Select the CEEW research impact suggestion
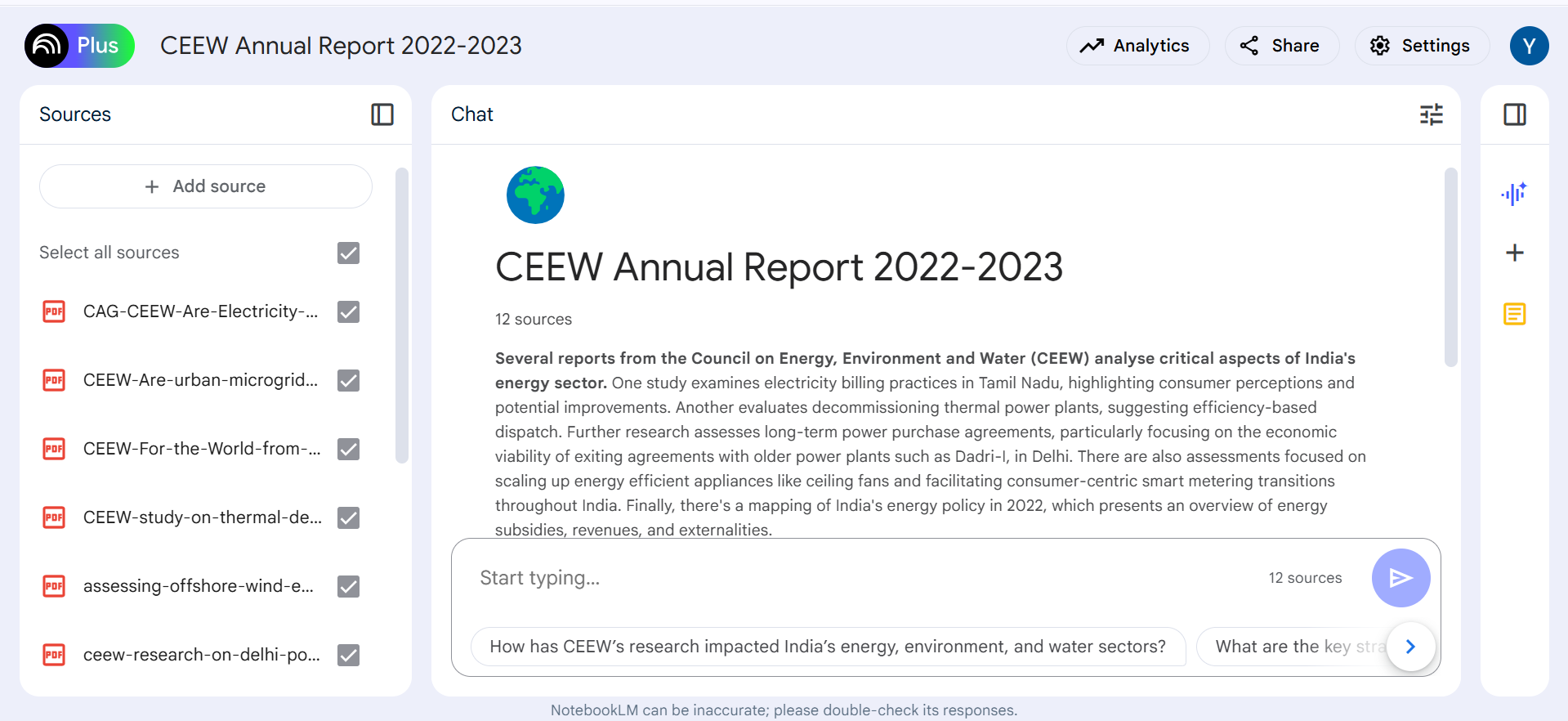 [x=827, y=647]
